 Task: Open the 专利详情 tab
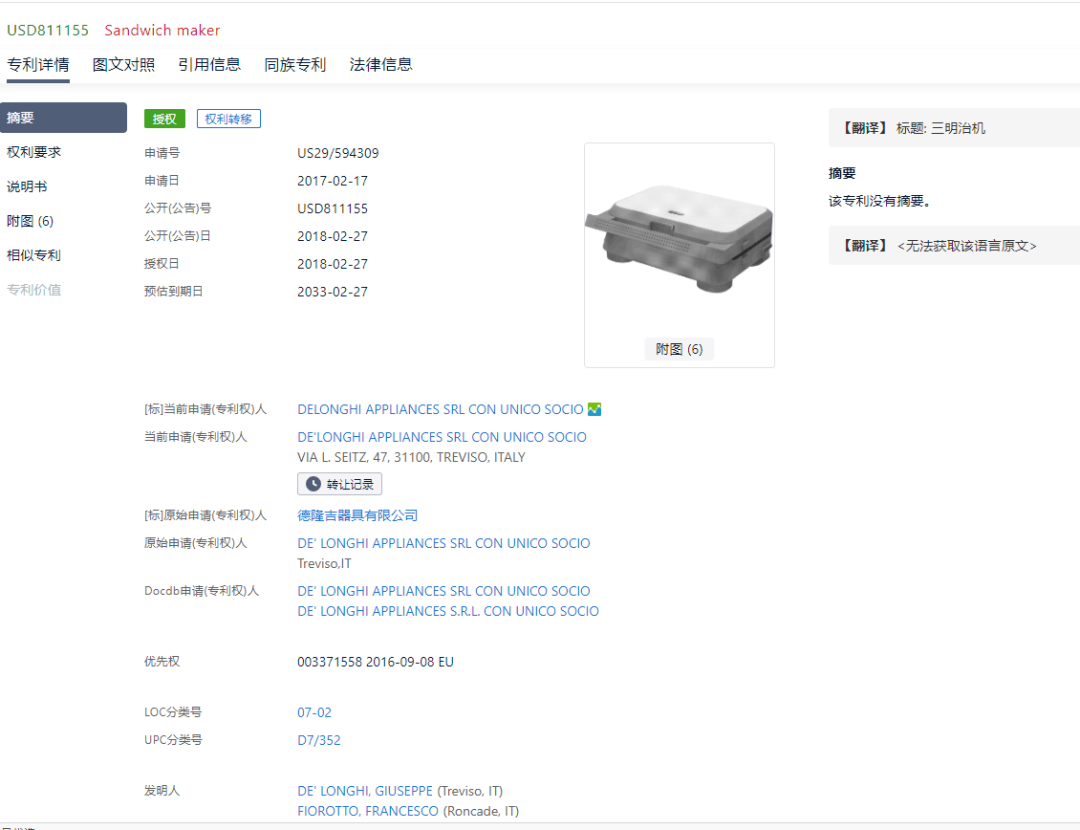tap(38, 65)
